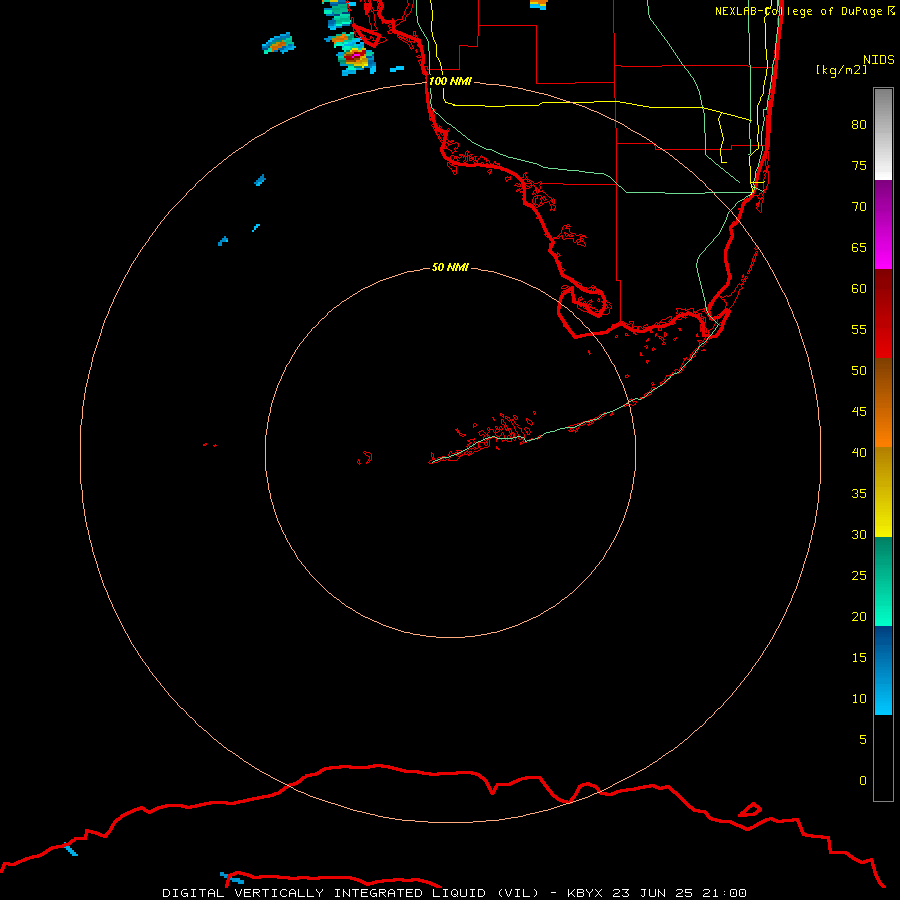Select the "NEXLAB-College of DuPage" credit text
Viewport: 900px width, 900px height.
[799, 11]
